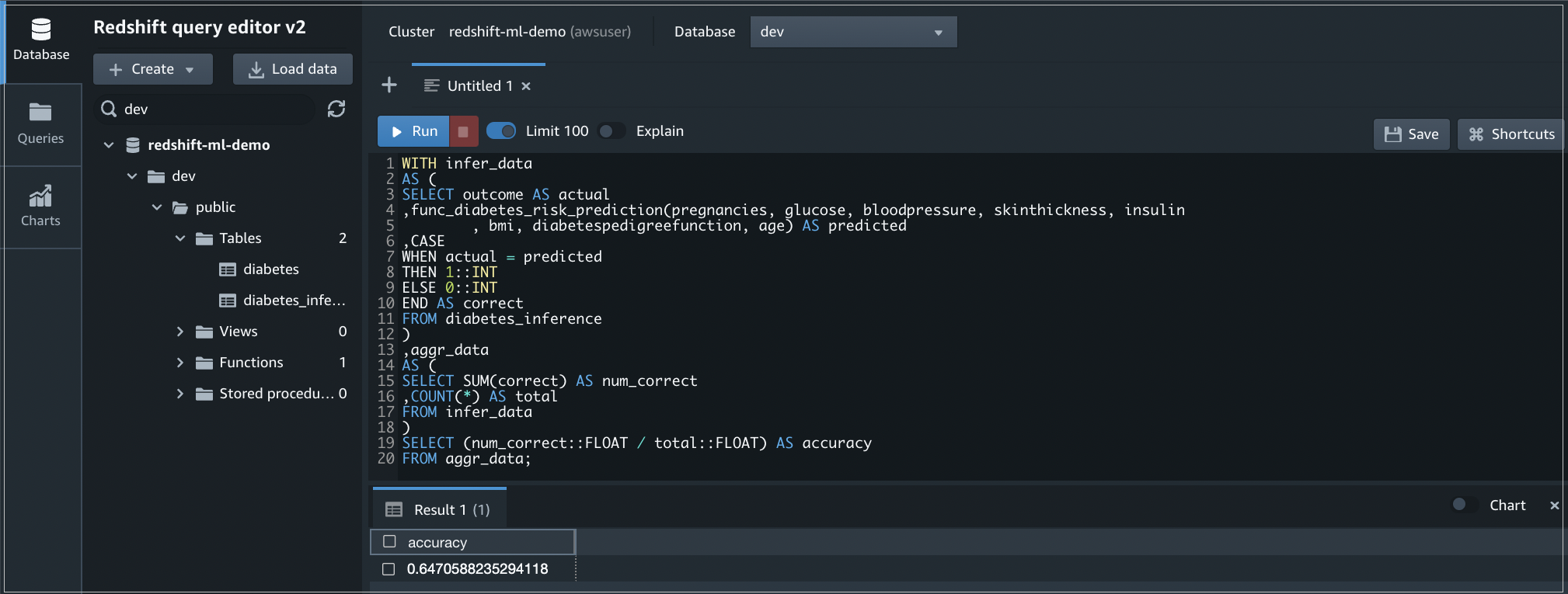Click the Untitled 1 tab query icon

[431, 85]
